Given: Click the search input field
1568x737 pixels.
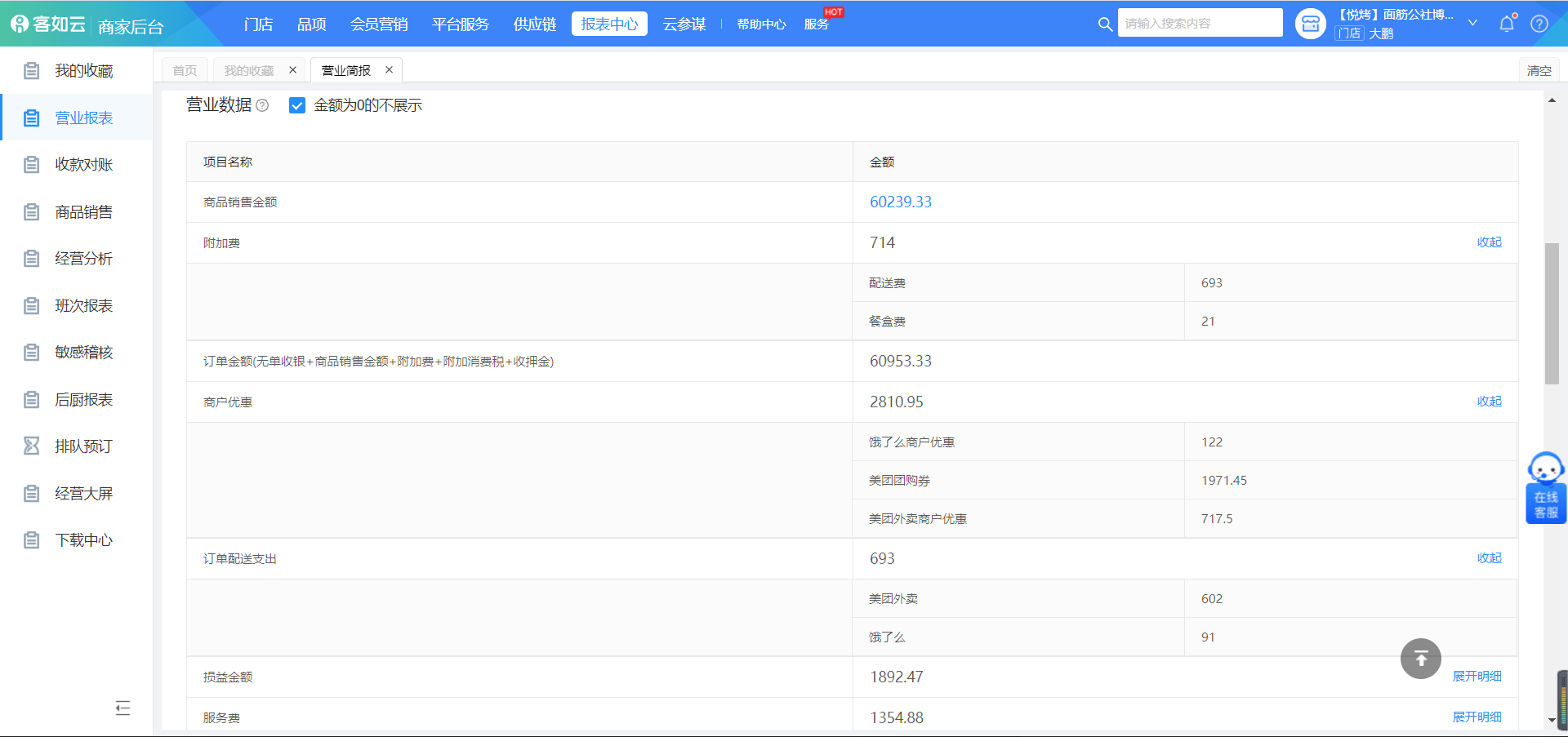Looking at the screenshot, I should (x=1199, y=24).
